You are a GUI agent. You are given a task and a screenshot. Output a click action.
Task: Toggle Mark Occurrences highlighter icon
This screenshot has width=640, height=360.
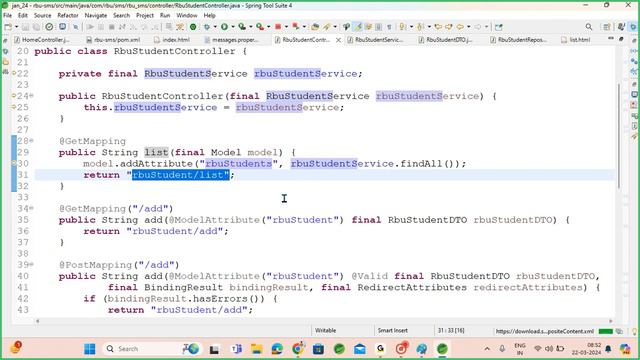point(358,27)
